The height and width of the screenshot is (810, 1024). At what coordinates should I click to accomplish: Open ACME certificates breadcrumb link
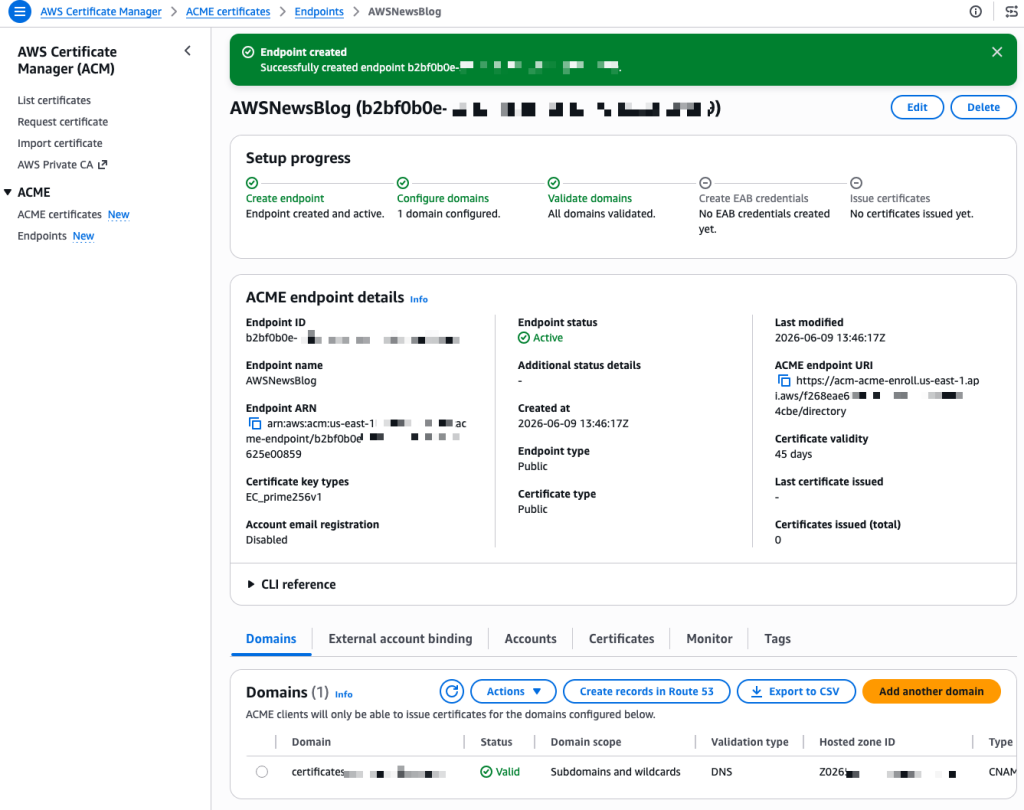pos(228,12)
